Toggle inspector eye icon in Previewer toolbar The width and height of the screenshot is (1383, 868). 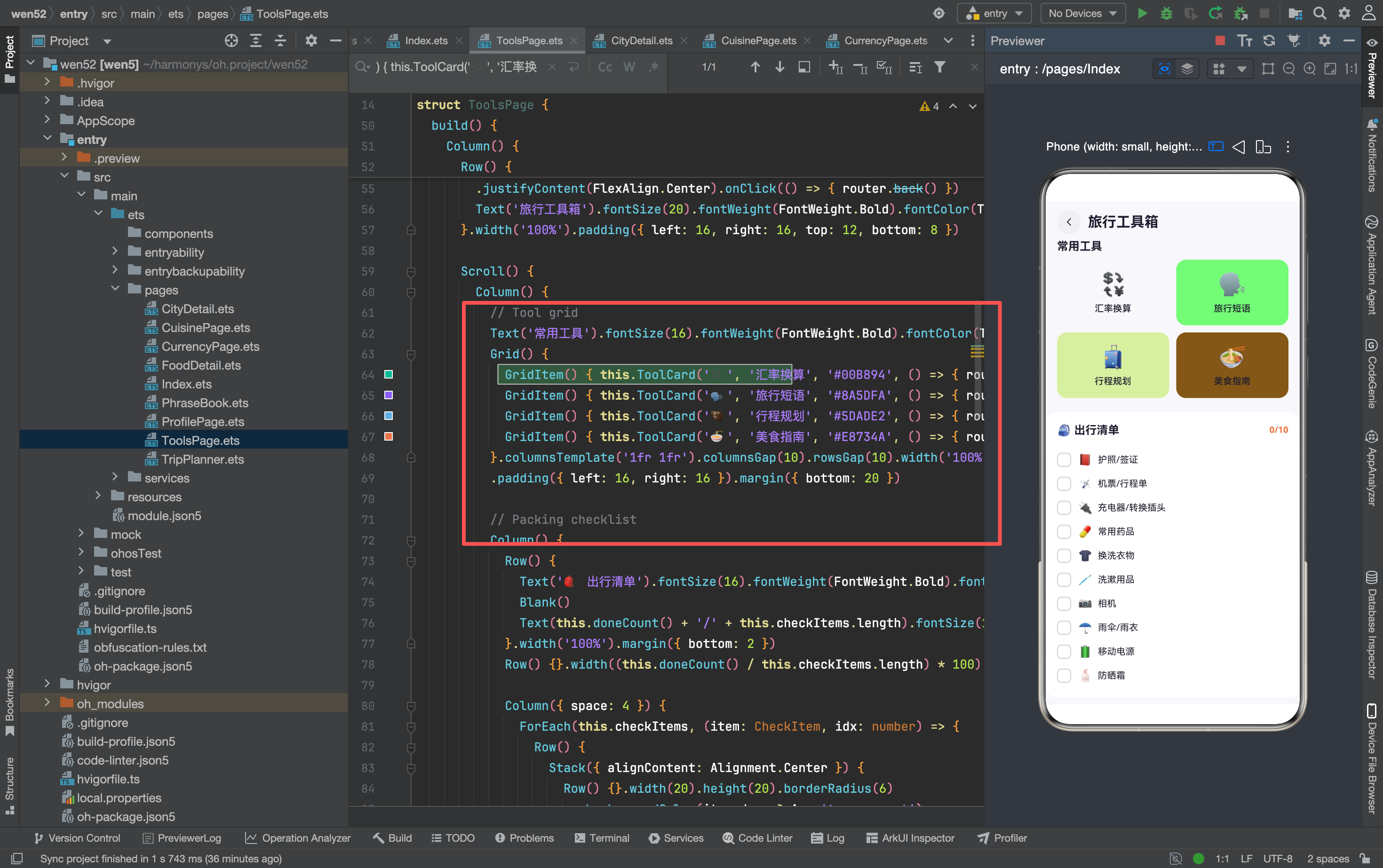pyautogui.click(x=1164, y=69)
